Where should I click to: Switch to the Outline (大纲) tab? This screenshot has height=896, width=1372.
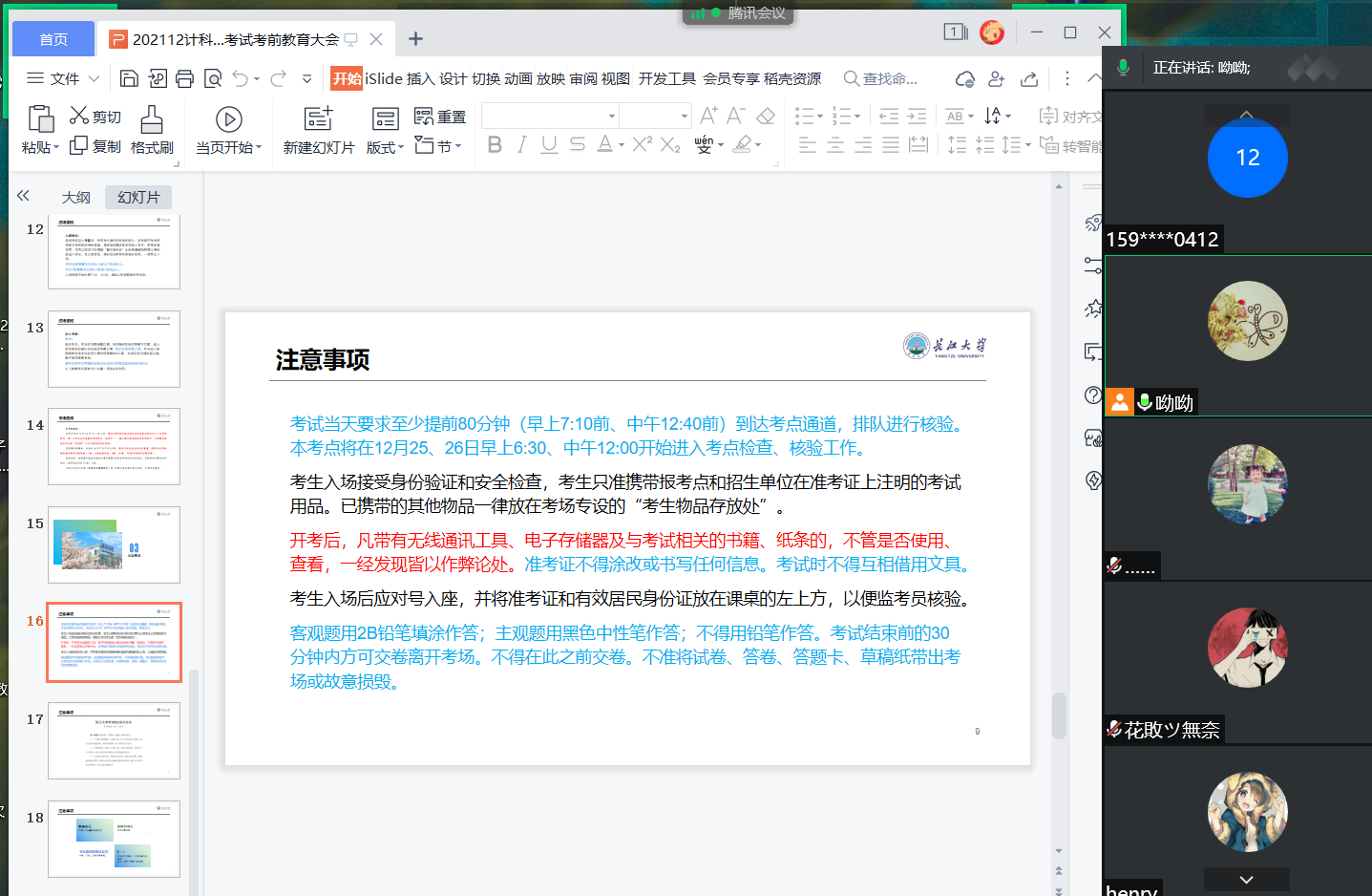[76, 197]
